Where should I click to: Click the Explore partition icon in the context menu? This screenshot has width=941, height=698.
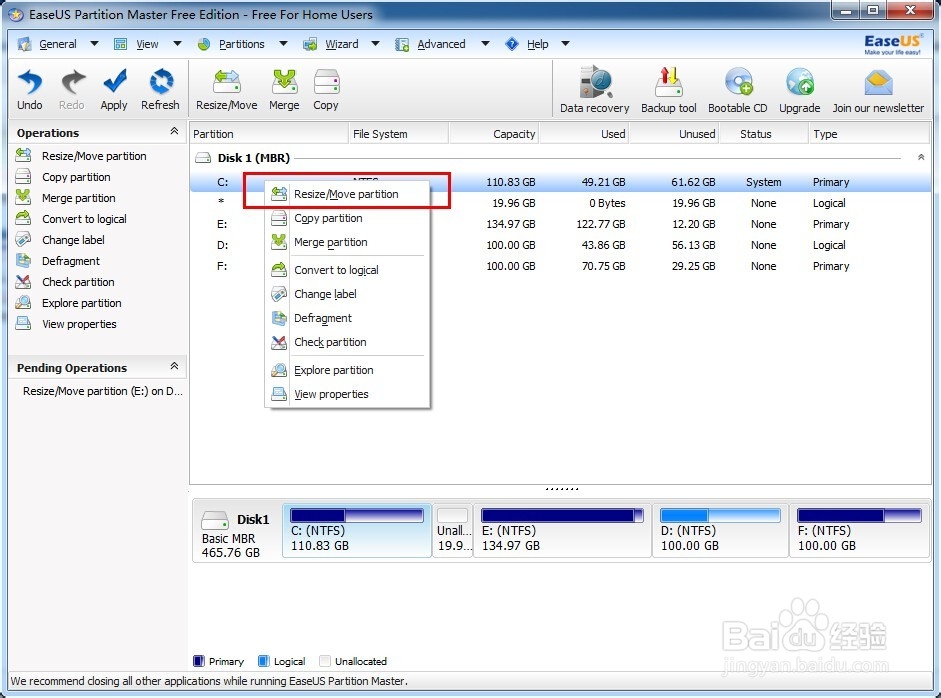pyautogui.click(x=279, y=370)
